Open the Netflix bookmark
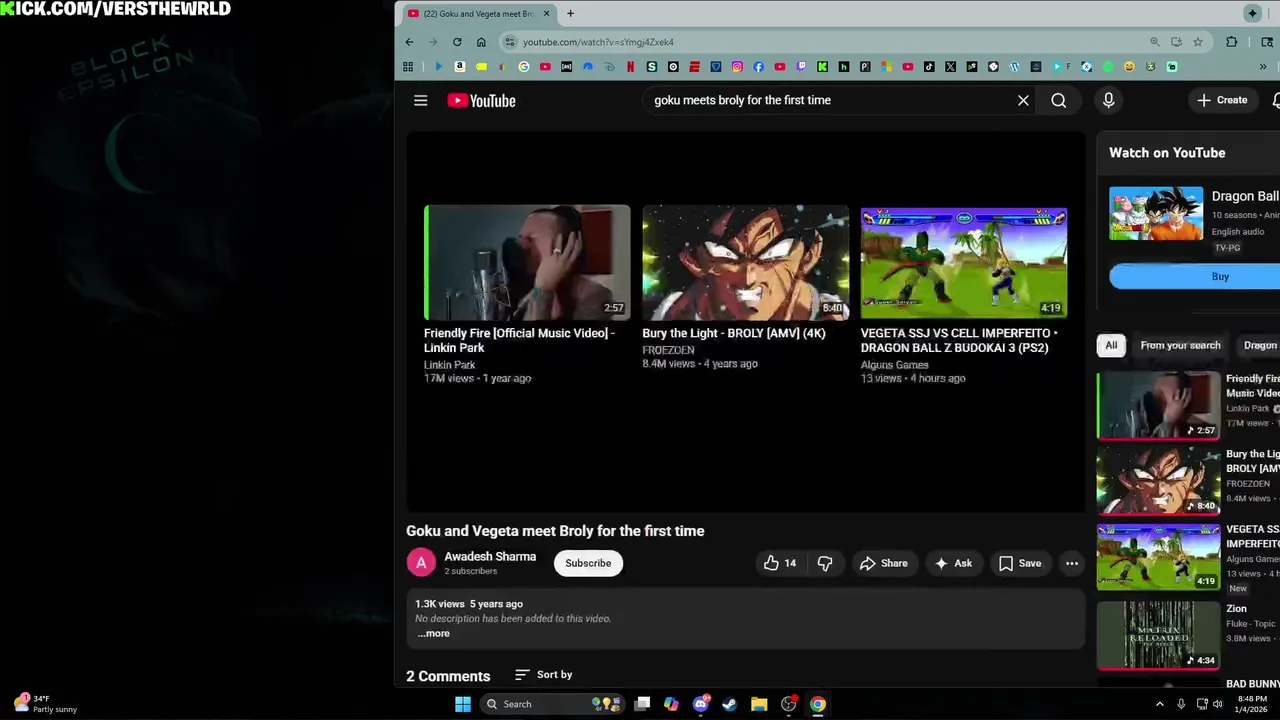The width and height of the screenshot is (1280, 720). pyautogui.click(x=630, y=67)
